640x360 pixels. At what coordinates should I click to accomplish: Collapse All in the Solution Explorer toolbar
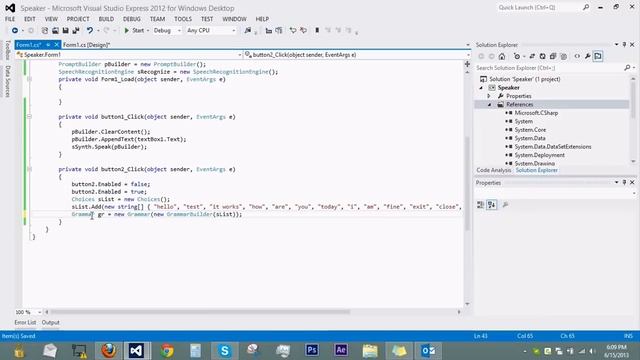(553, 56)
